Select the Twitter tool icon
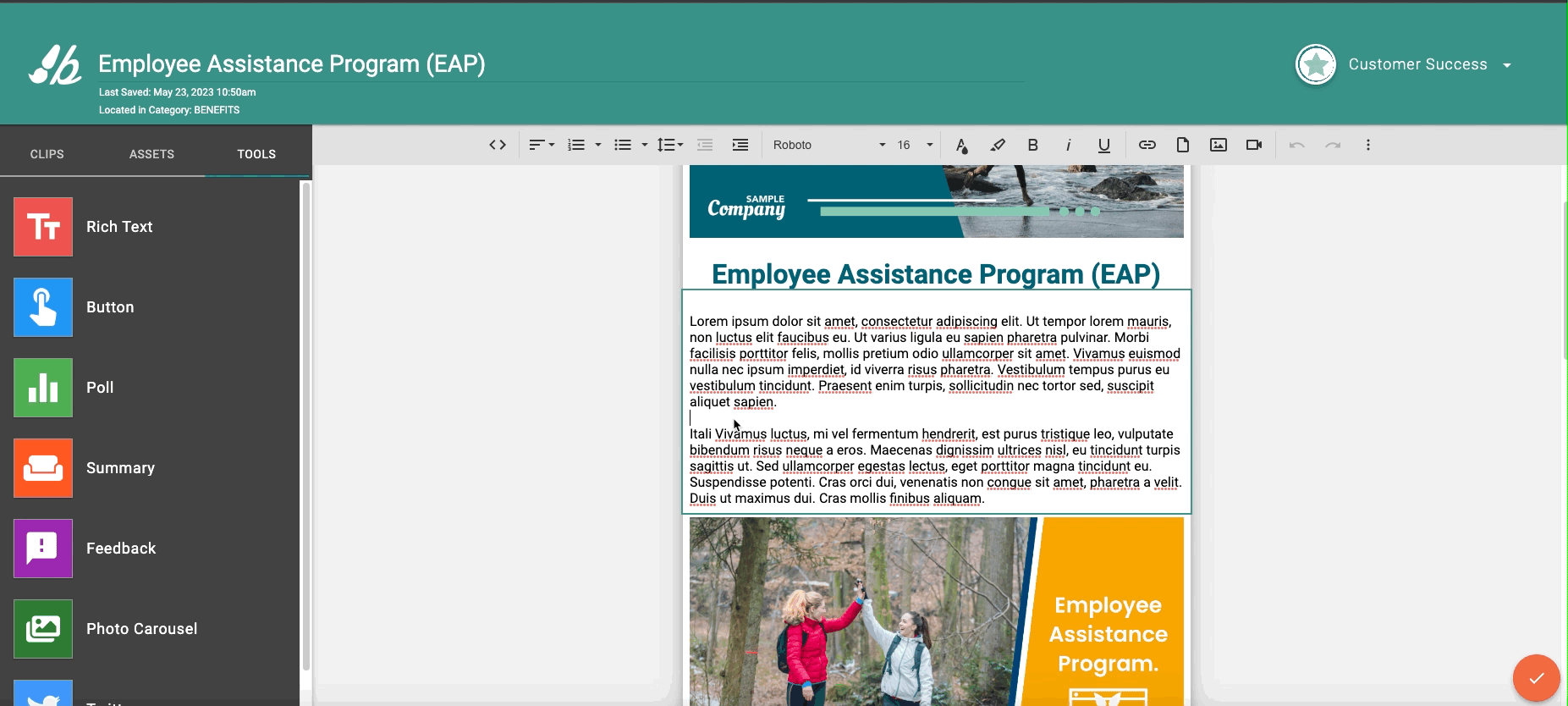The width and height of the screenshot is (1568, 706). [x=43, y=693]
